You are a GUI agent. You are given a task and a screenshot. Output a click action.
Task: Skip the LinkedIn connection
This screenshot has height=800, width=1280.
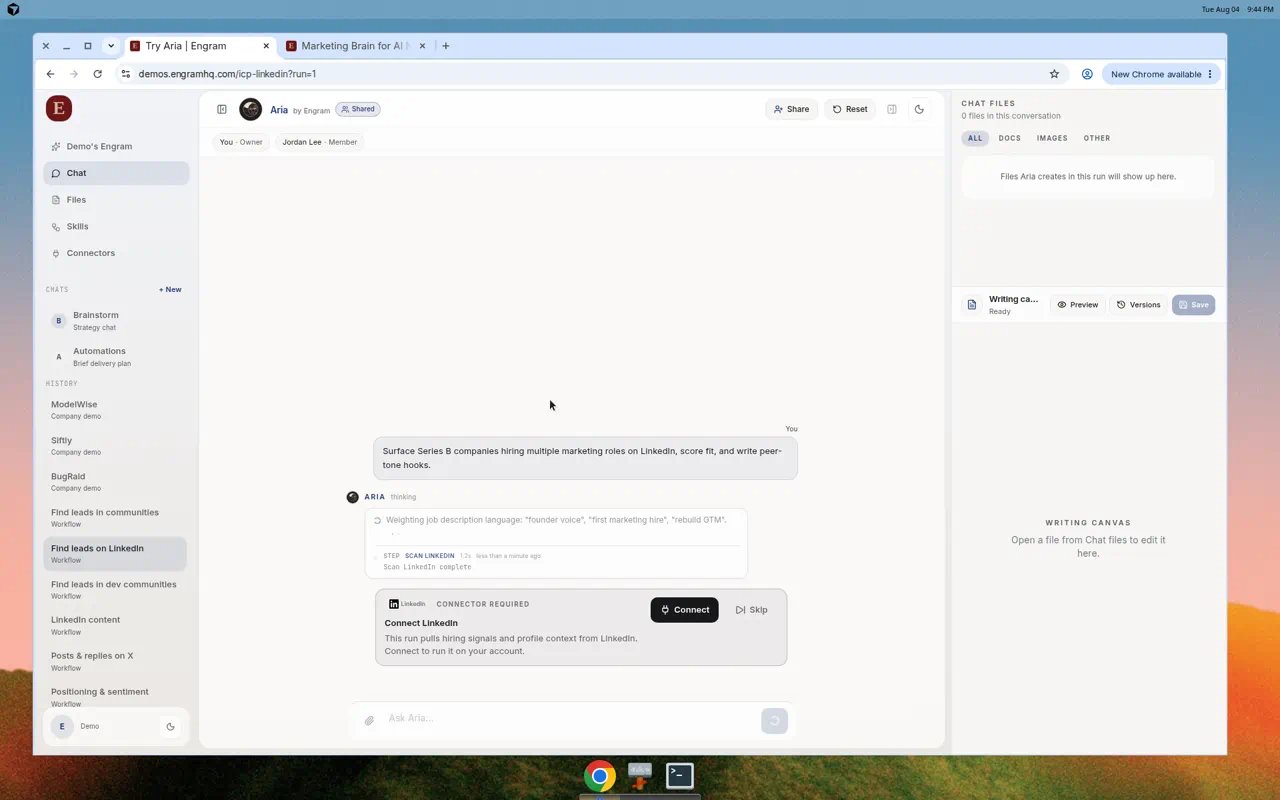(x=752, y=610)
